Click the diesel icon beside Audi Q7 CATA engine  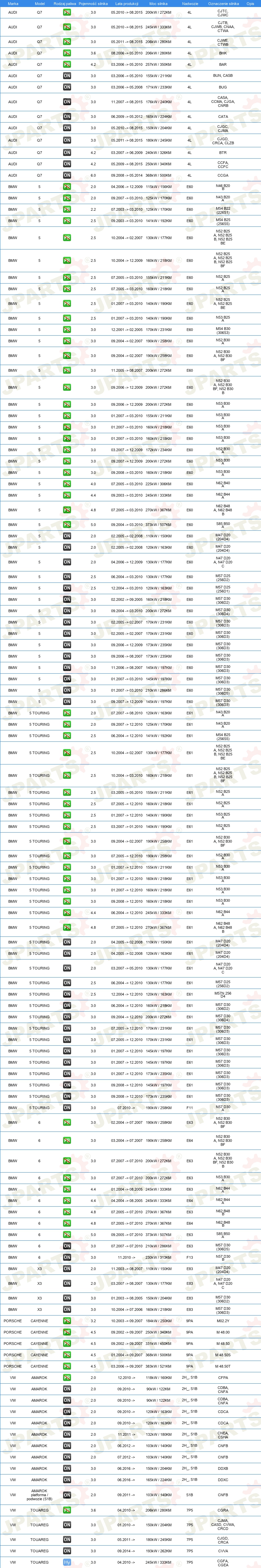[x=67, y=116]
